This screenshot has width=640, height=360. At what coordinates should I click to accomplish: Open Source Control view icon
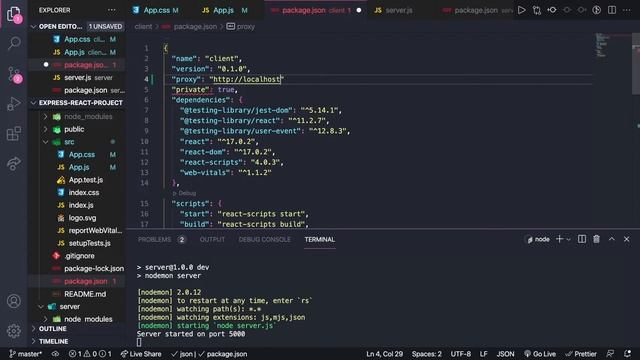(x=14, y=75)
